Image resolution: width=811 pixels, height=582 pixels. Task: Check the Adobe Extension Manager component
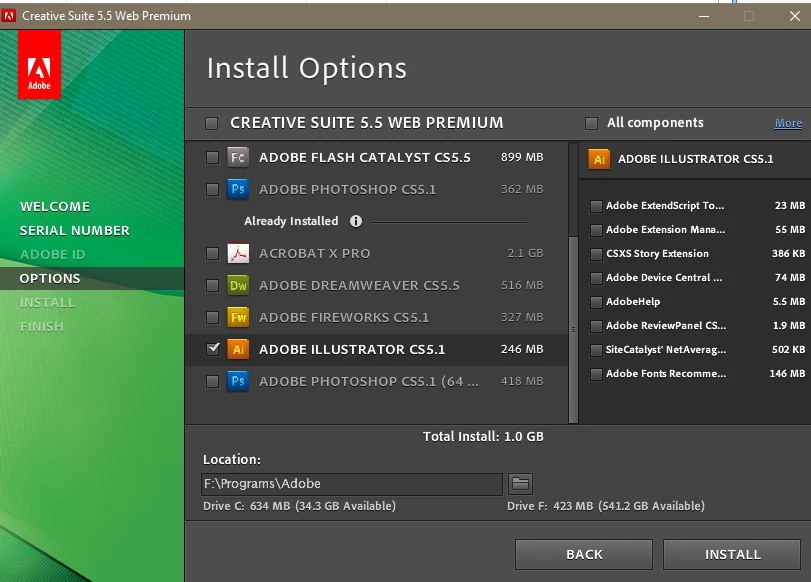(596, 230)
